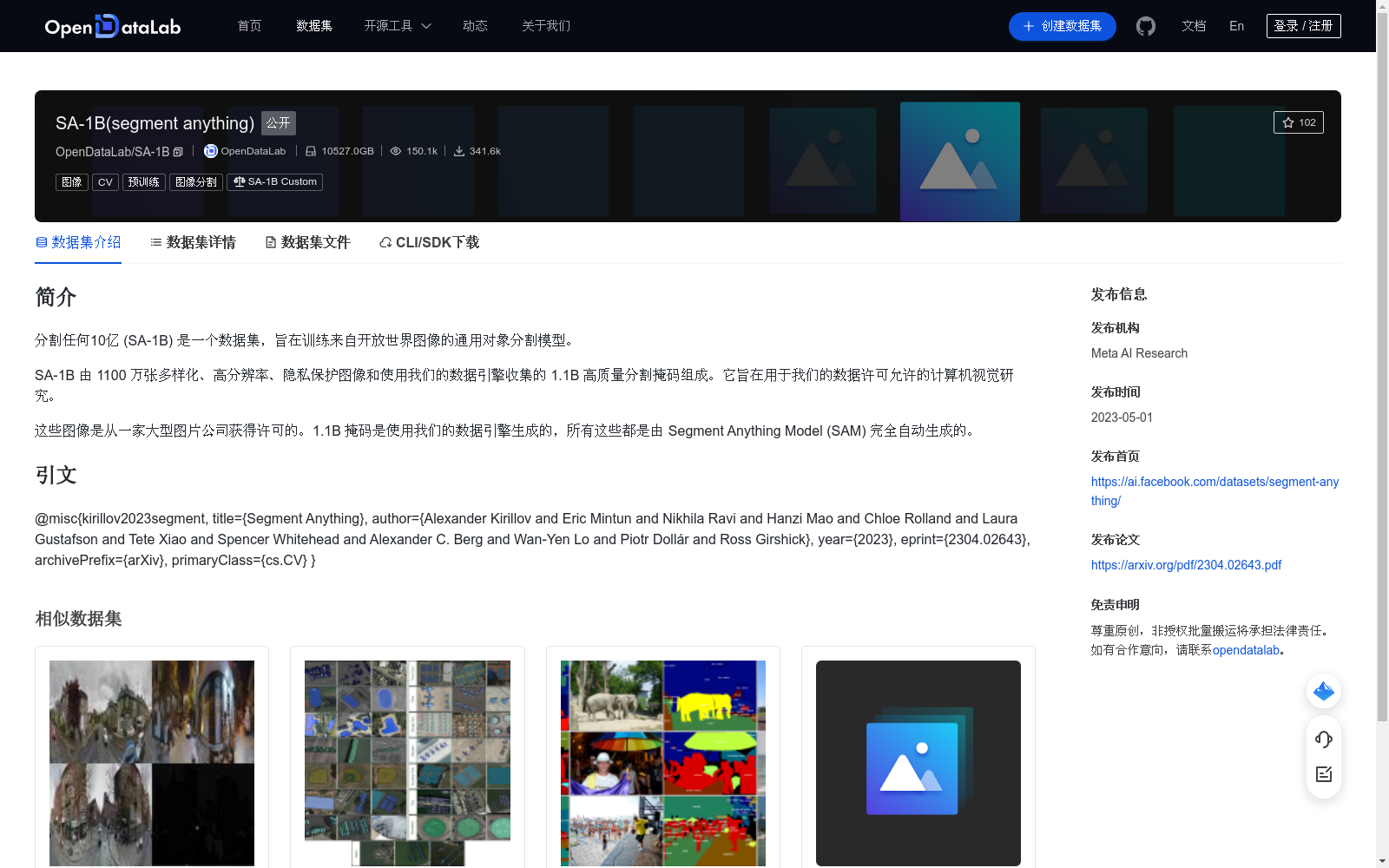Image resolution: width=1389 pixels, height=868 pixels.
Task: Star the dataset with the 102 star button
Action: (x=1299, y=122)
